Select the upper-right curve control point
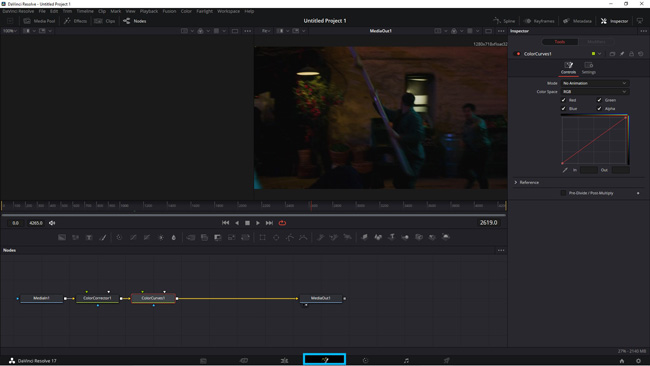The width and height of the screenshot is (650, 366). click(x=626, y=118)
